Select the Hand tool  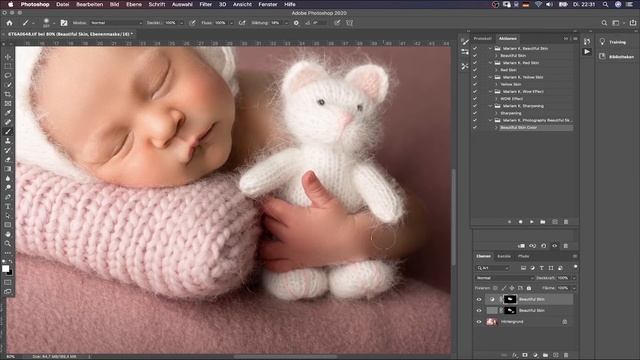[8, 234]
